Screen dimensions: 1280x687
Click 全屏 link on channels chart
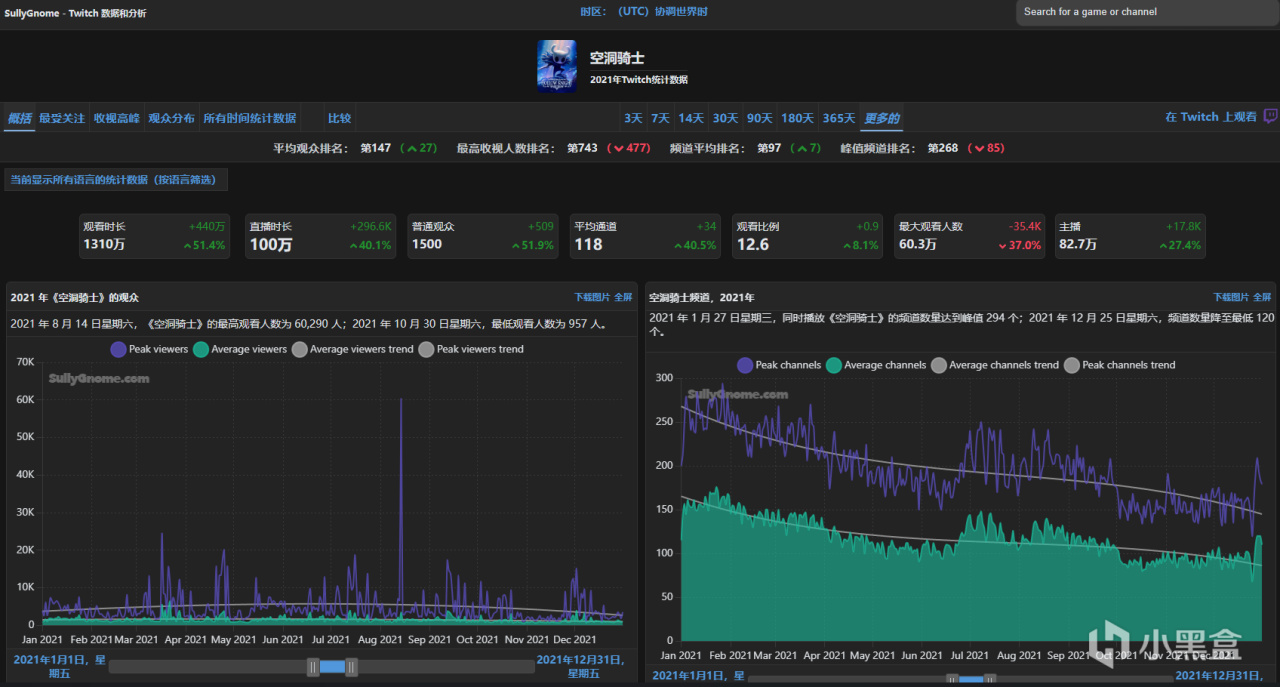tap(1262, 297)
